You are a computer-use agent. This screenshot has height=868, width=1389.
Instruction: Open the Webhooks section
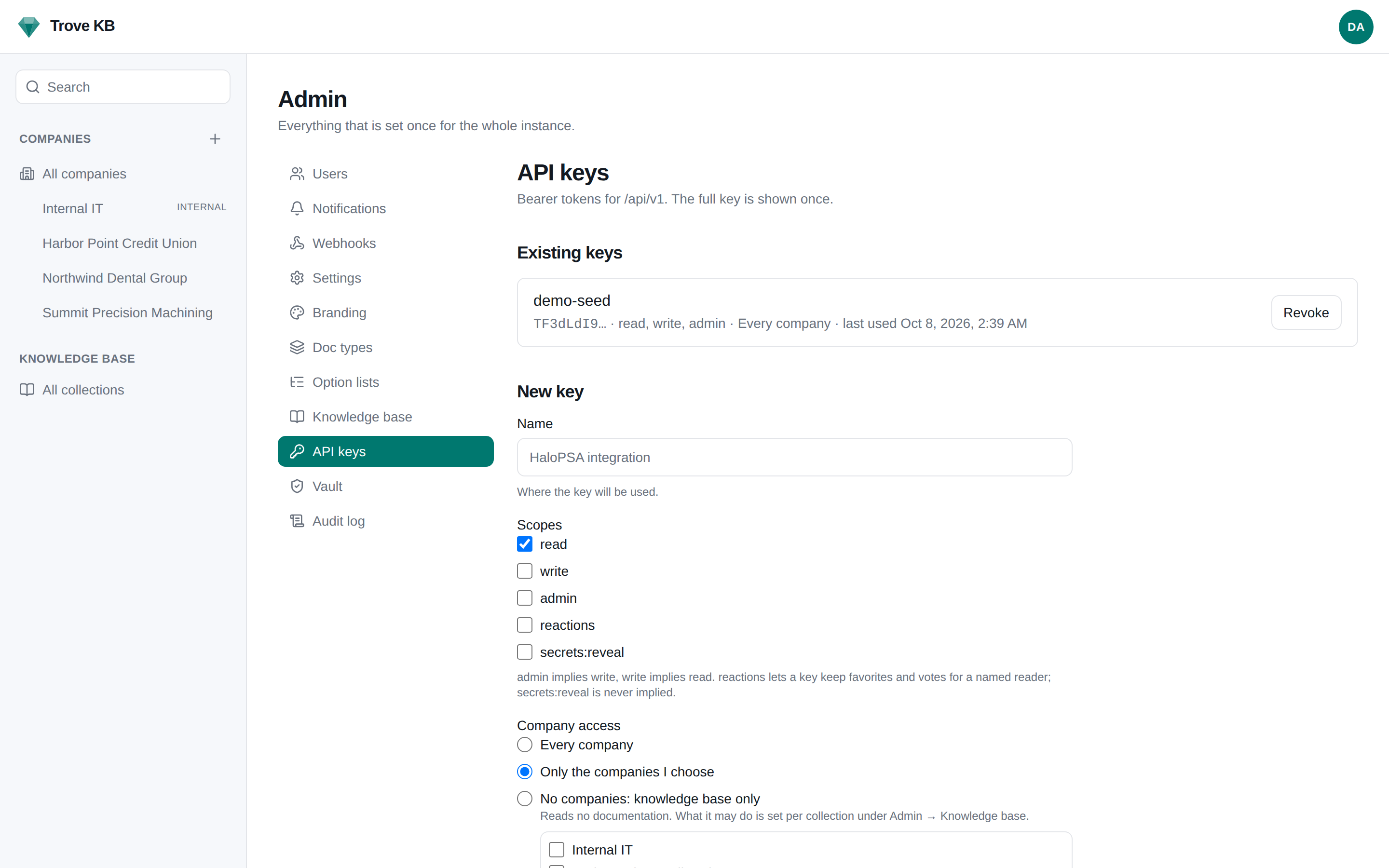click(x=386, y=243)
